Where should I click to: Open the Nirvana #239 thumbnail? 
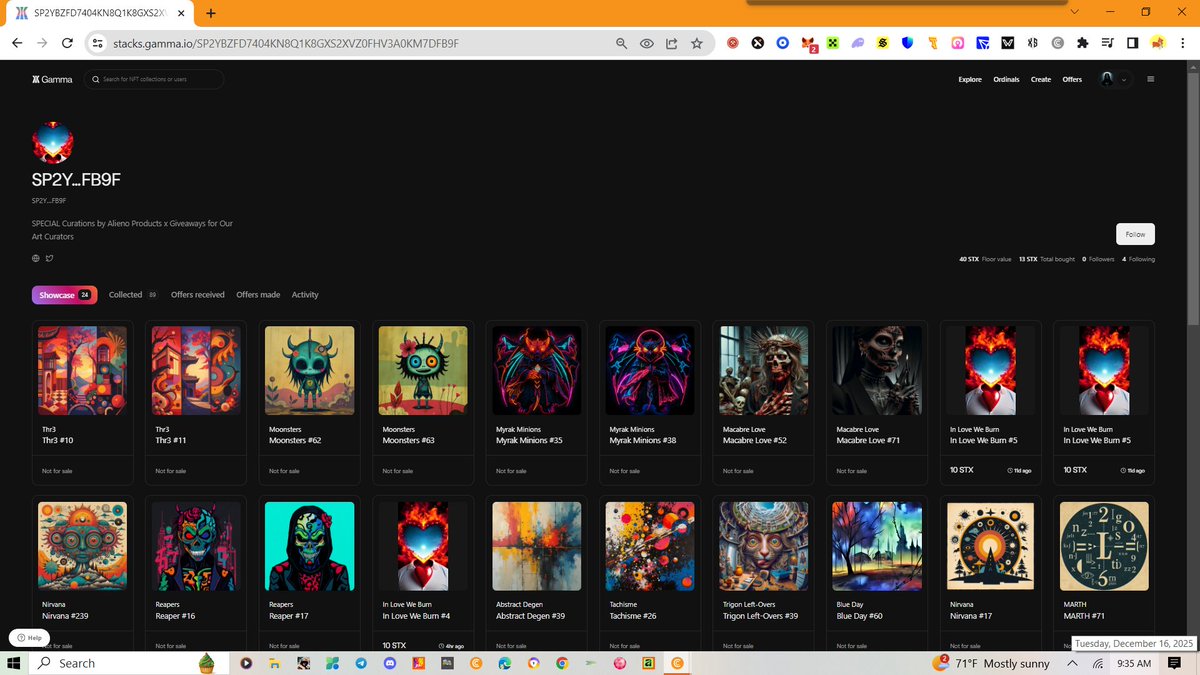click(x=82, y=546)
